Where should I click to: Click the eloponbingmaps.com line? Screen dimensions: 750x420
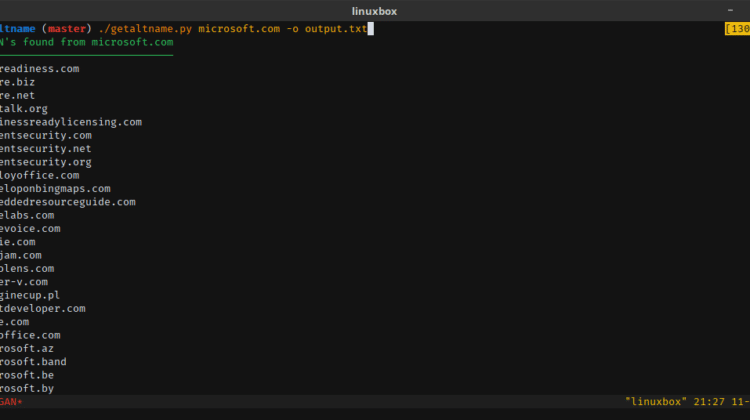tap(55, 188)
